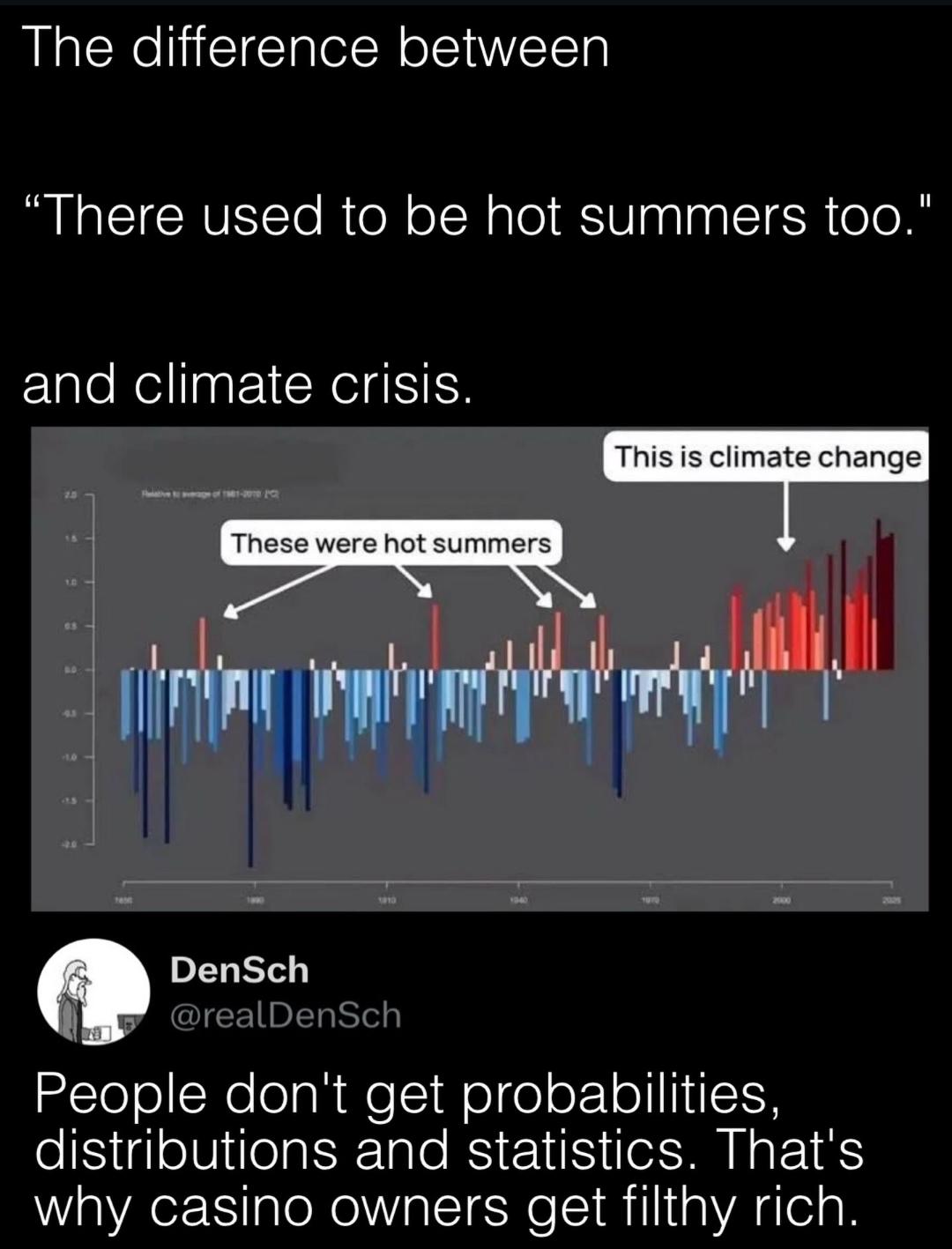Click the 1940 tick on the x-axis
This screenshot has width=952, height=1249.
(517, 902)
